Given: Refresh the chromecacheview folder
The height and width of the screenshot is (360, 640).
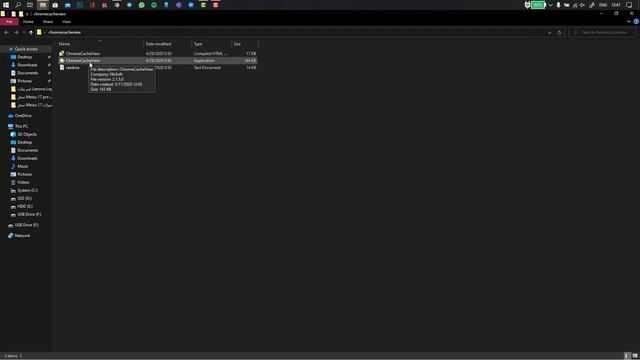Looking at the screenshot, I should coord(560,32).
